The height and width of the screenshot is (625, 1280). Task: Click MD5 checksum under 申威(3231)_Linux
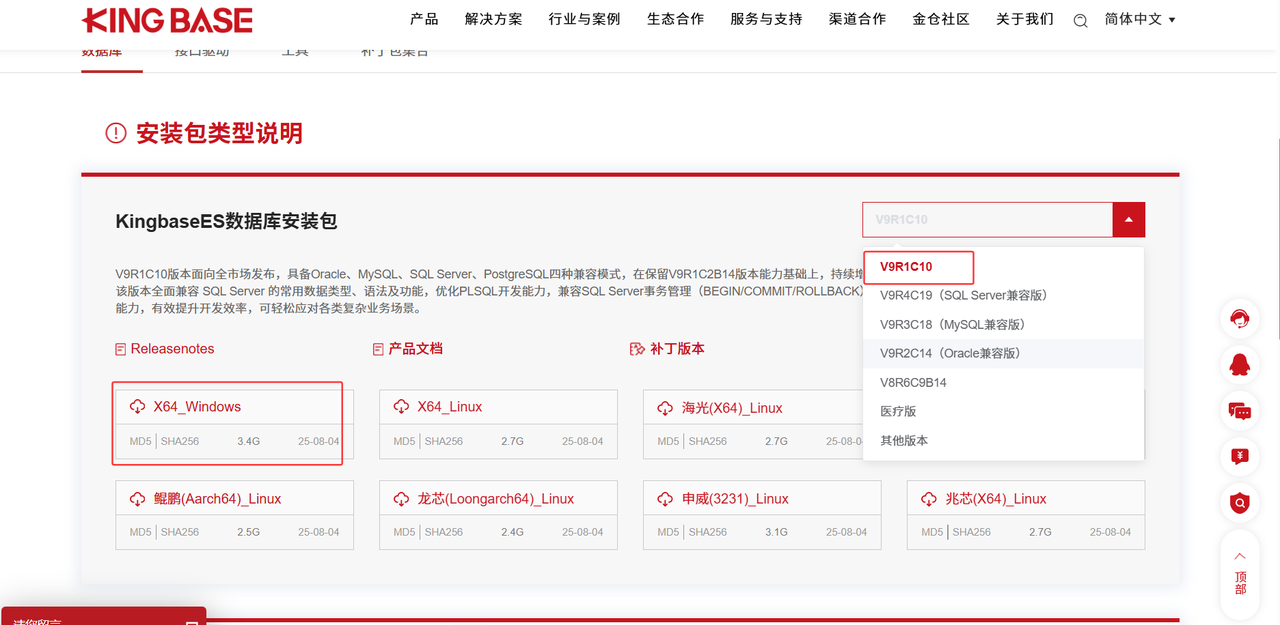[668, 532]
